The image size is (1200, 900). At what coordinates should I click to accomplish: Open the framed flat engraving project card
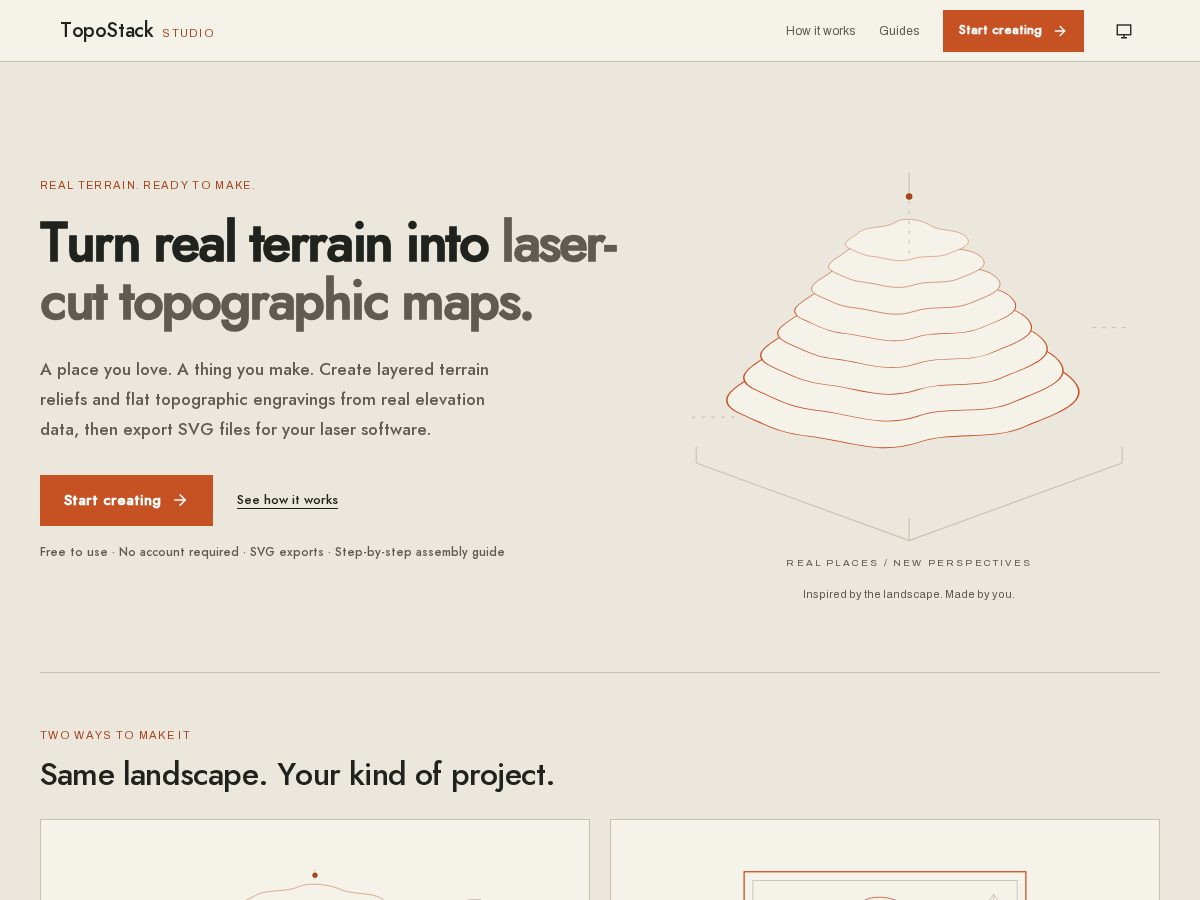click(x=885, y=860)
